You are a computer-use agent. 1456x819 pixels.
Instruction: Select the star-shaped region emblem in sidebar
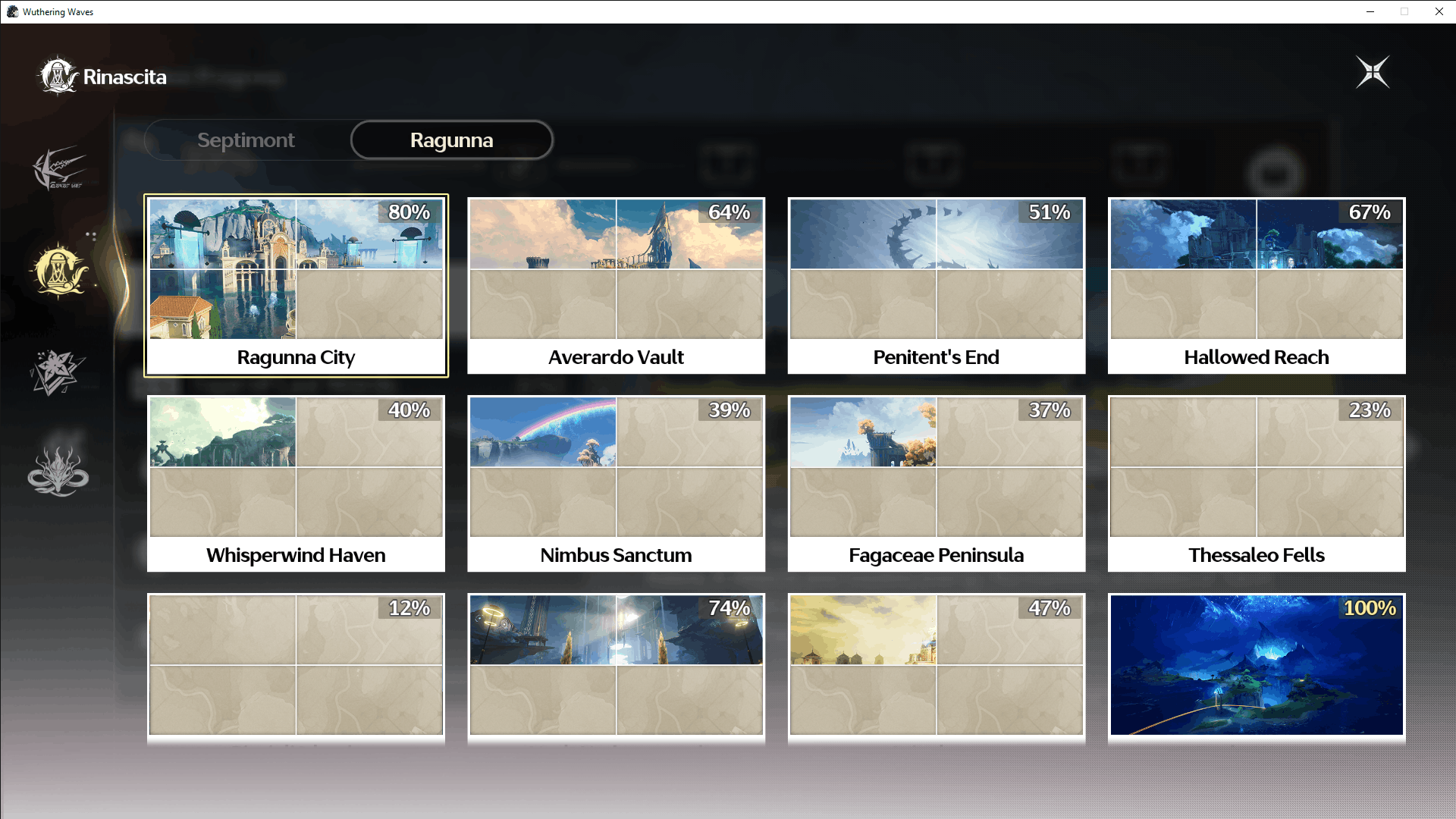(x=57, y=372)
